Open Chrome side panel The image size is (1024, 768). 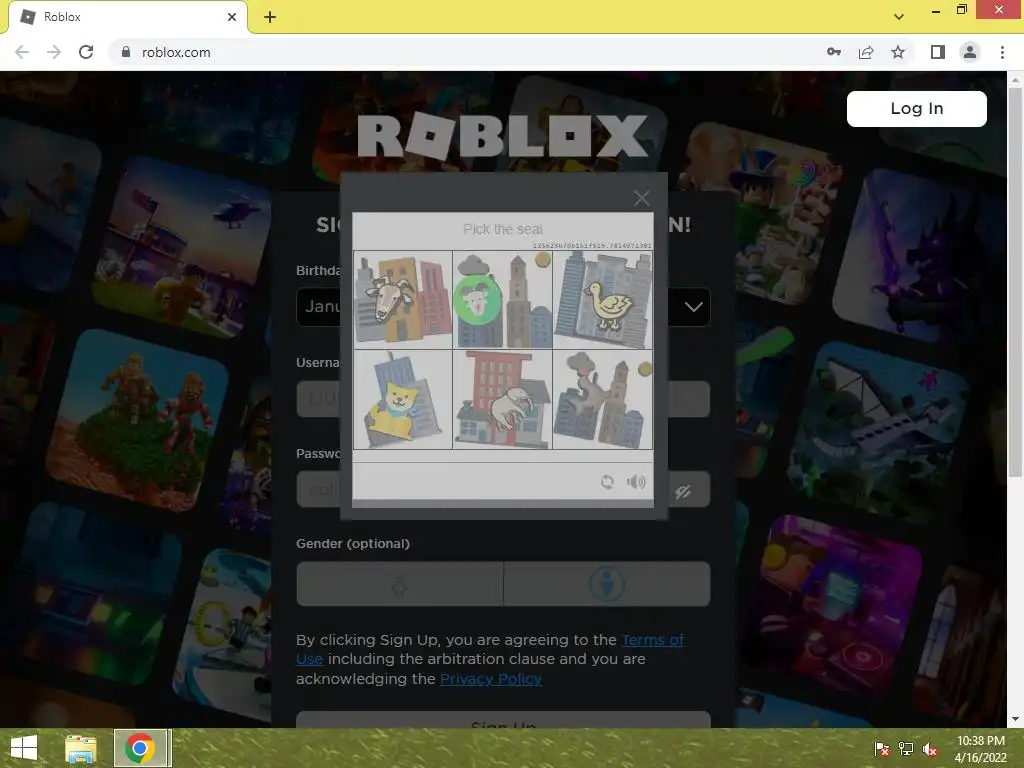coord(938,52)
